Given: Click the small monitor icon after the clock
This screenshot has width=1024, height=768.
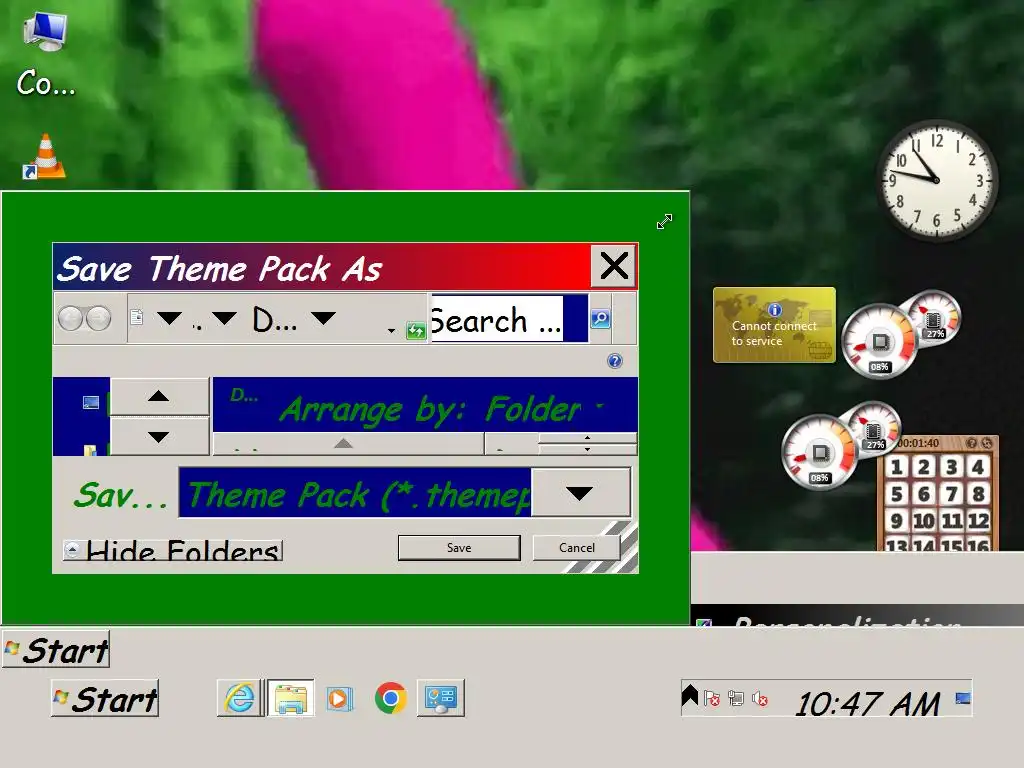Looking at the screenshot, I should point(963,699).
